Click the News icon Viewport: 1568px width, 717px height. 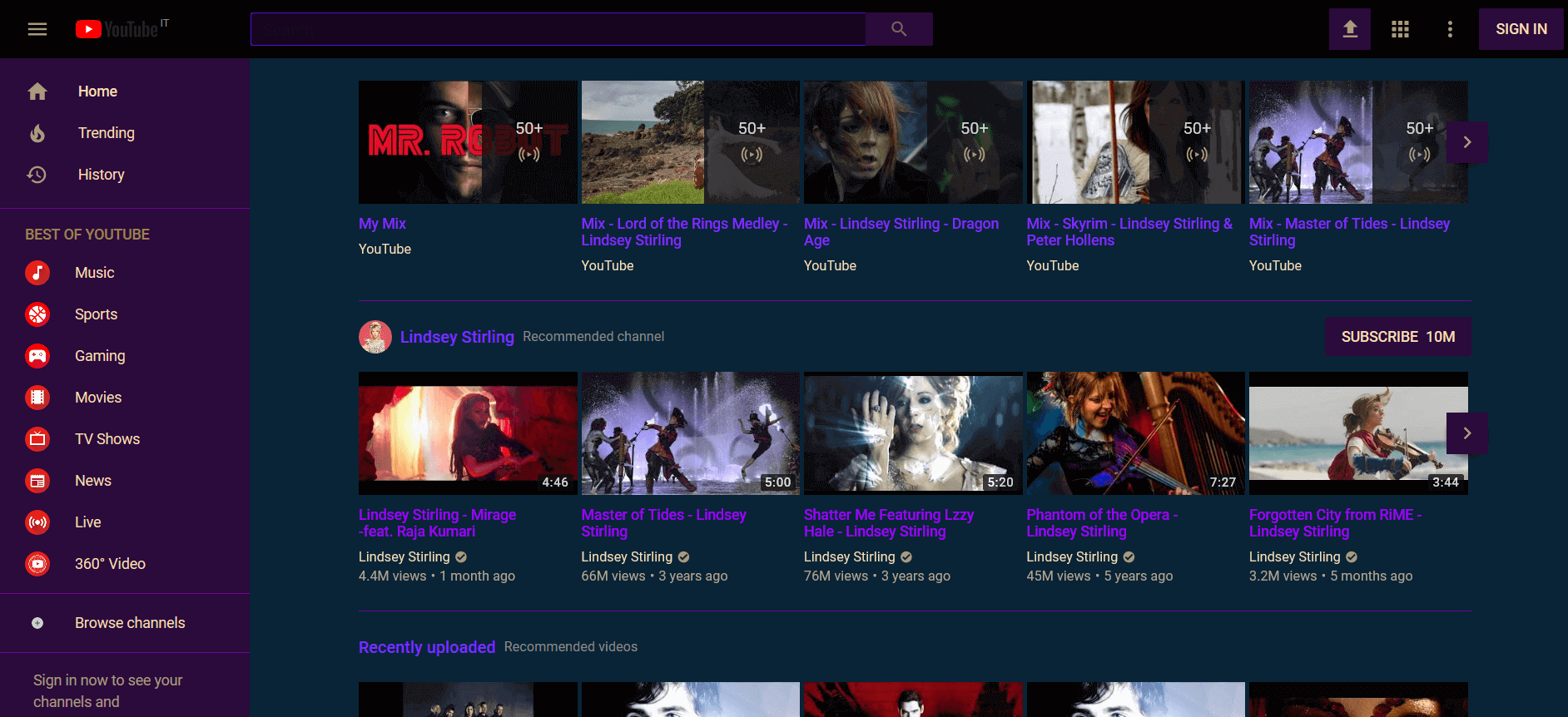coord(37,481)
